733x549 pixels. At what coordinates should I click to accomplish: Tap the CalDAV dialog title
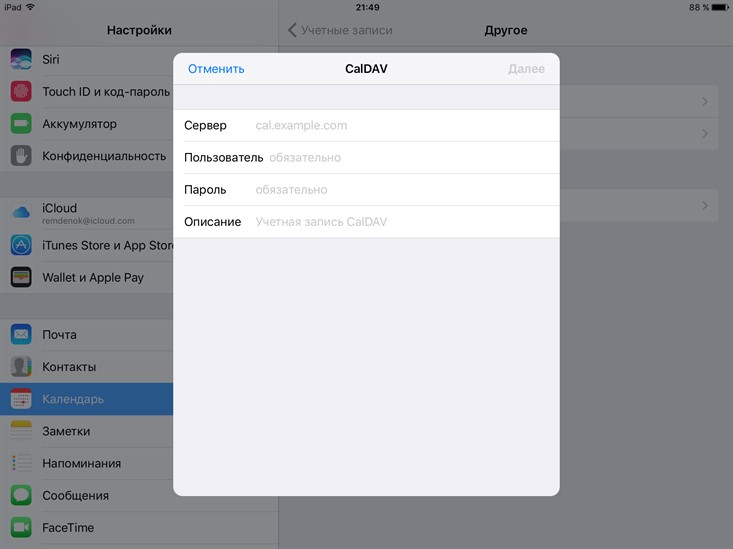tap(366, 69)
